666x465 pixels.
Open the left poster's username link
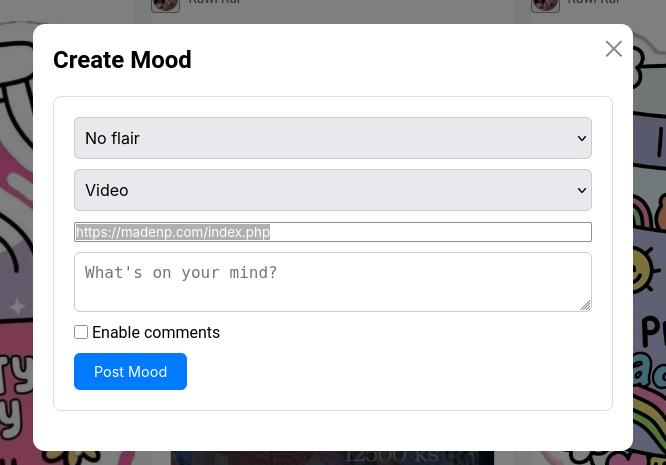coord(214,2)
